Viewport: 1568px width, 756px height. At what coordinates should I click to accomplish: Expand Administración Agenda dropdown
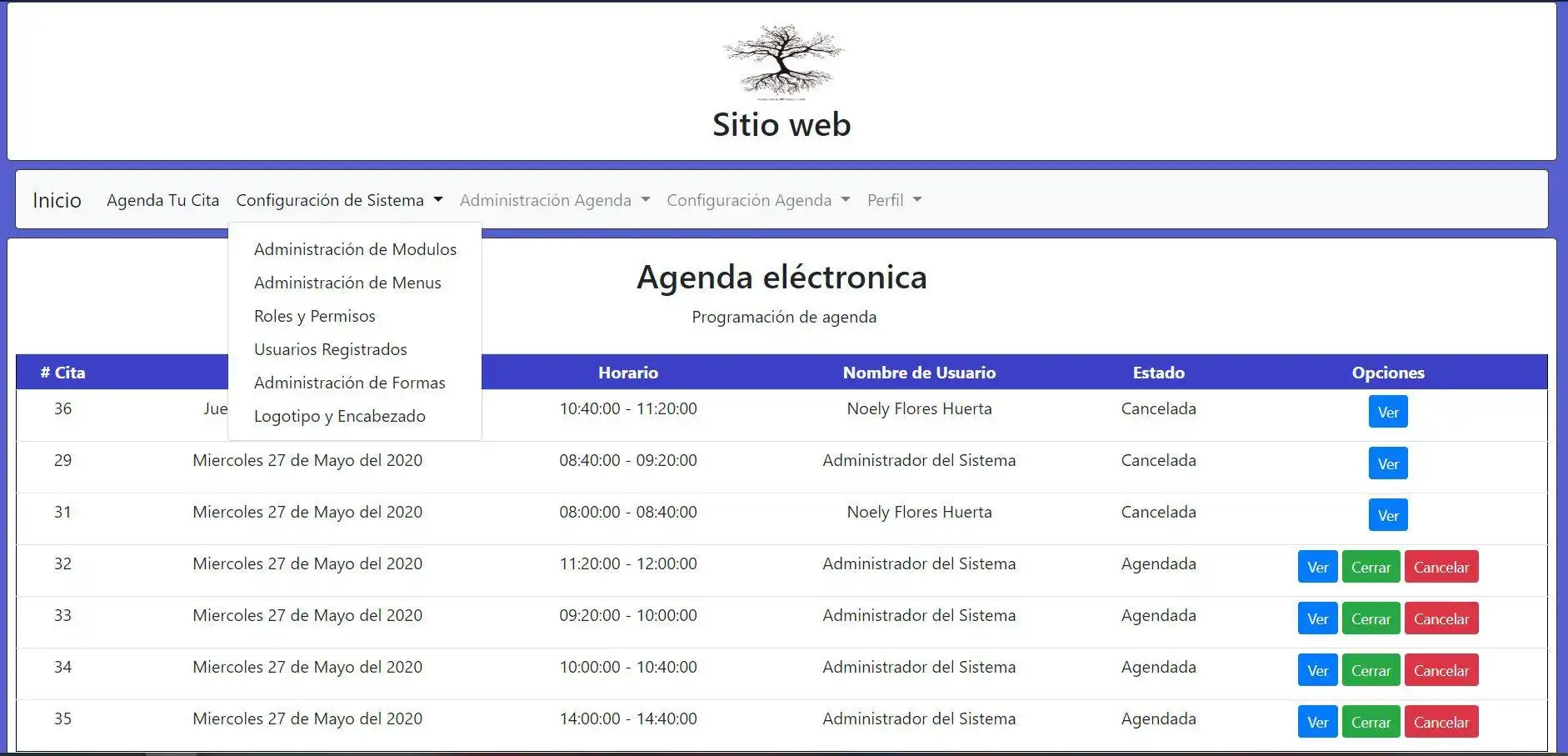[x=554, y=200]
